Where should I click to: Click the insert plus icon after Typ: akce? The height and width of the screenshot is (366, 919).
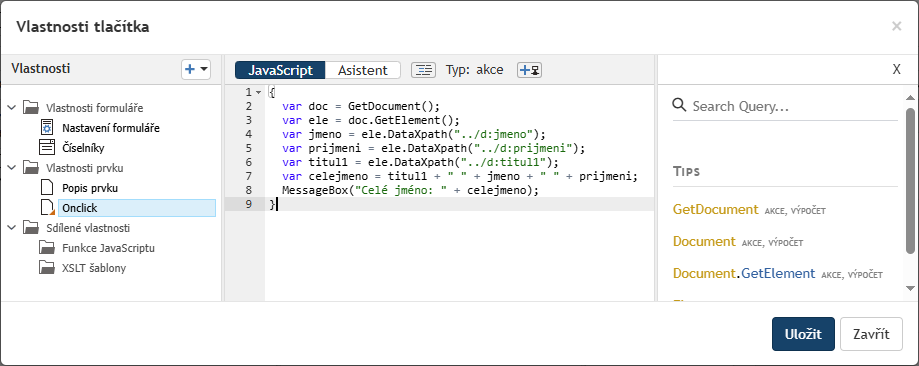coord(529,70)
